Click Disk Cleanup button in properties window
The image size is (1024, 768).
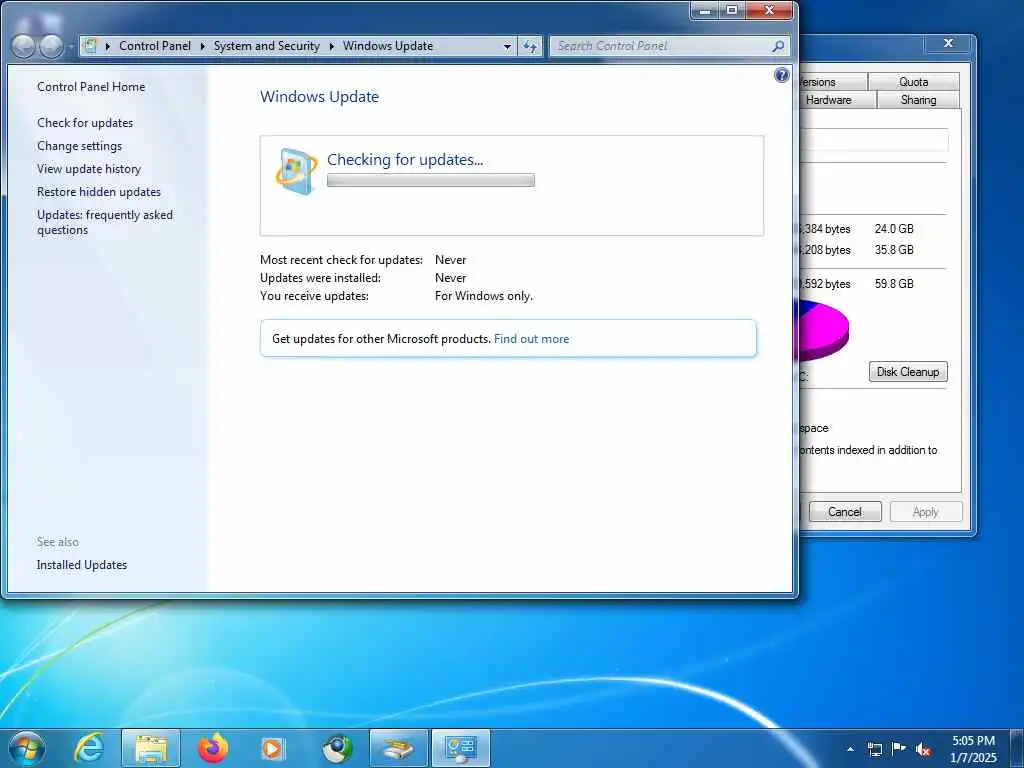point(908,372)
